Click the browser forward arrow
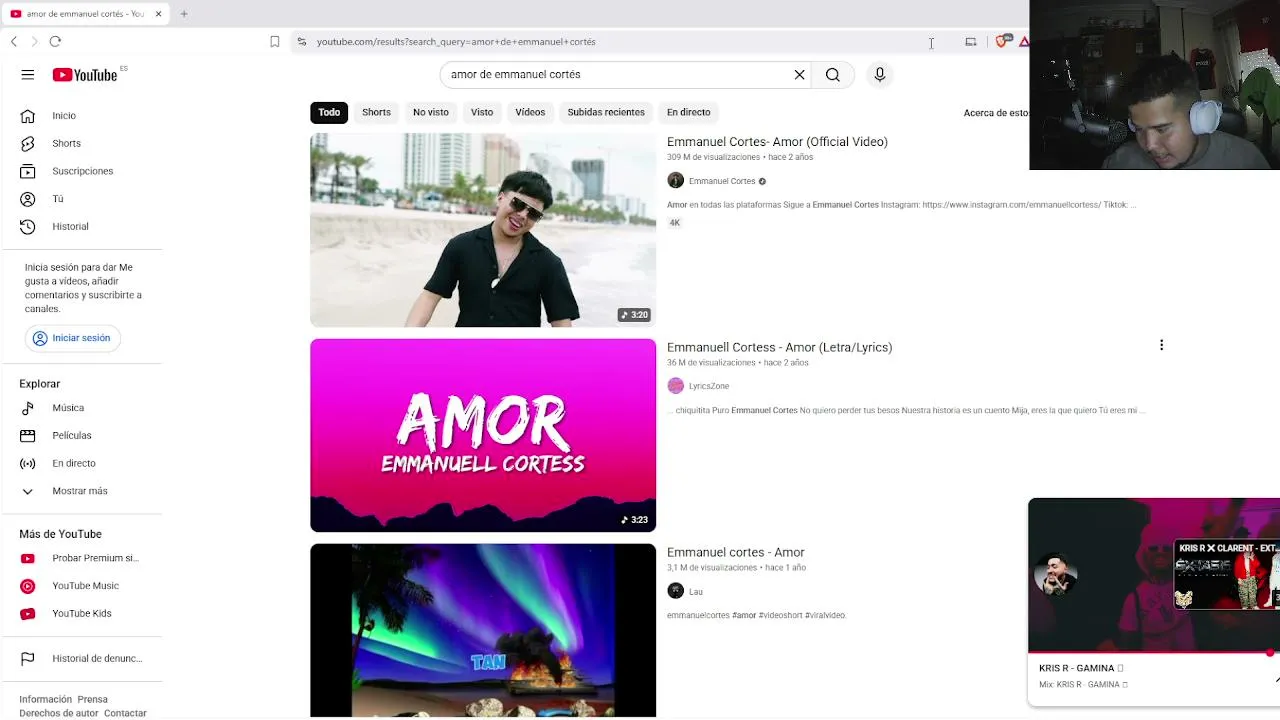 pos(34,41)
